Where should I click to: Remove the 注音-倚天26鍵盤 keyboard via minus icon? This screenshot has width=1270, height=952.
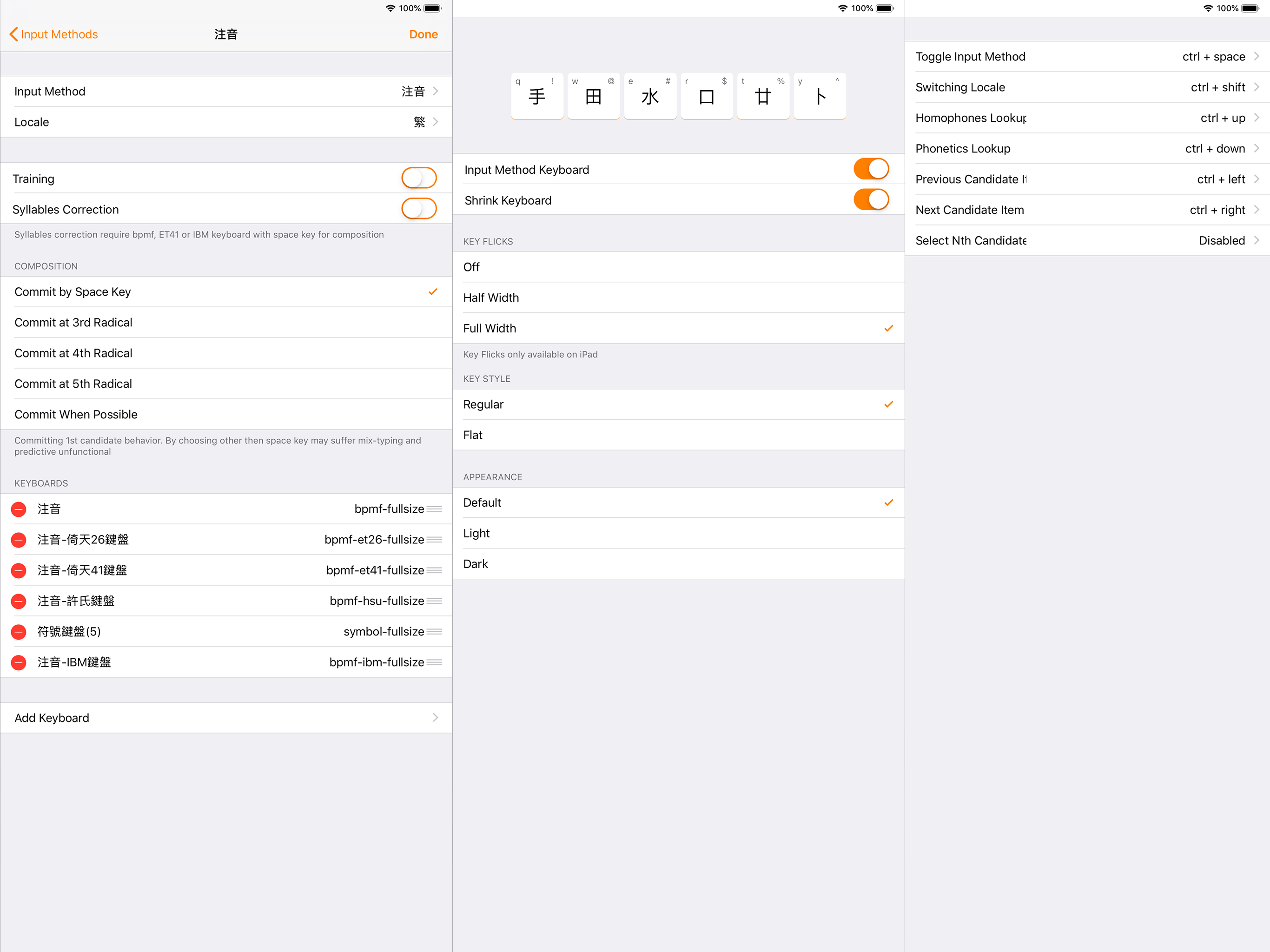tap(19, 540)
